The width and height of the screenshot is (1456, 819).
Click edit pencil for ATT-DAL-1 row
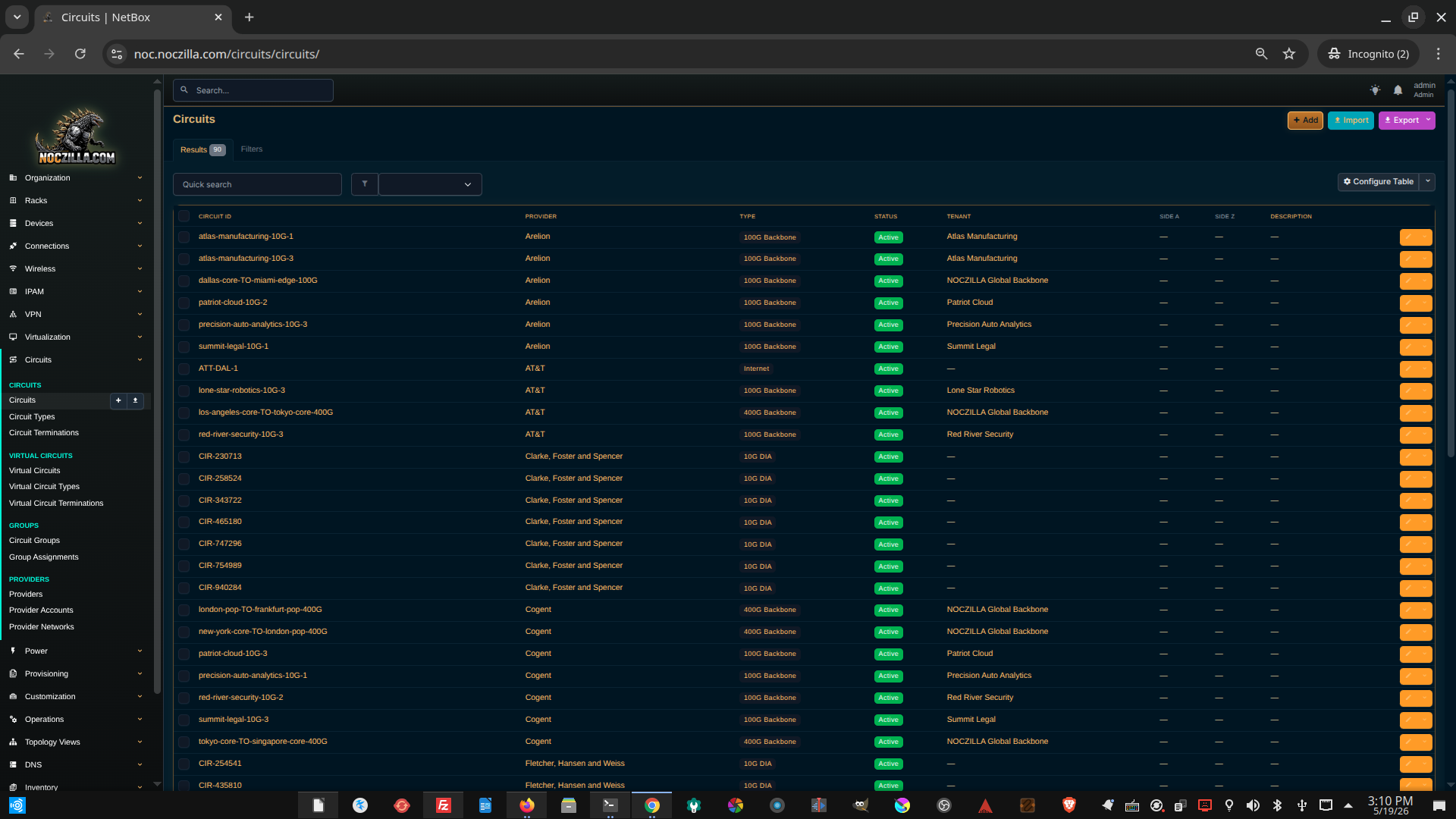coord(1409,369)
